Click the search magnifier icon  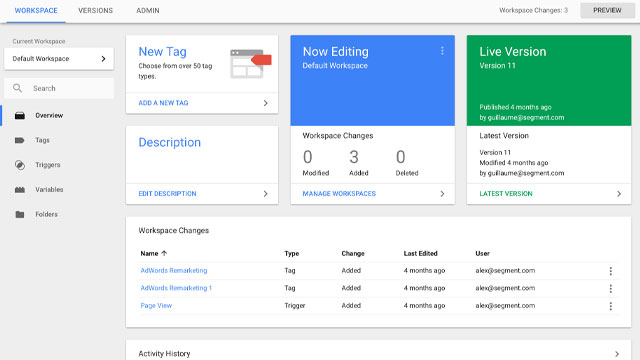tap(18, 88)
